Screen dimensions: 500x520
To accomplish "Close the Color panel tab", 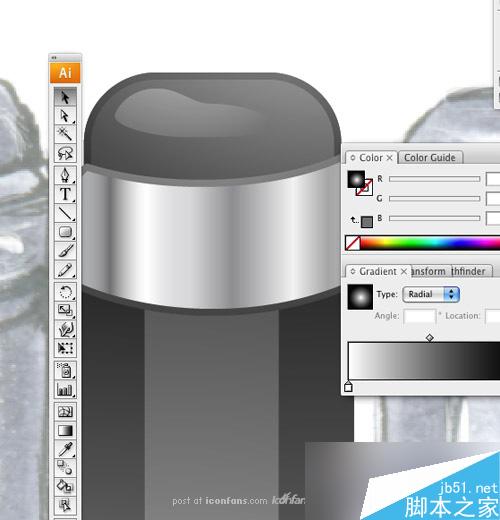I will click(x=389, y=158).
